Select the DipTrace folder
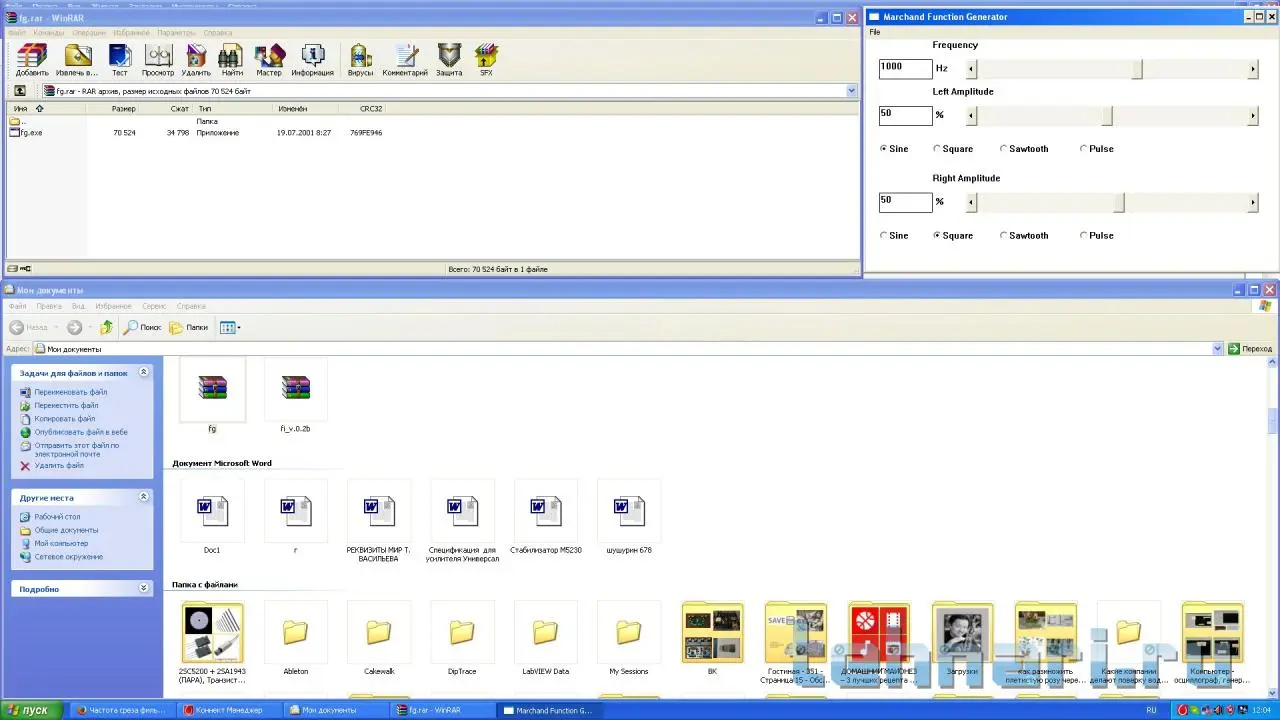The height and width of the screenshot is (720, 1280). click(462, 639)
